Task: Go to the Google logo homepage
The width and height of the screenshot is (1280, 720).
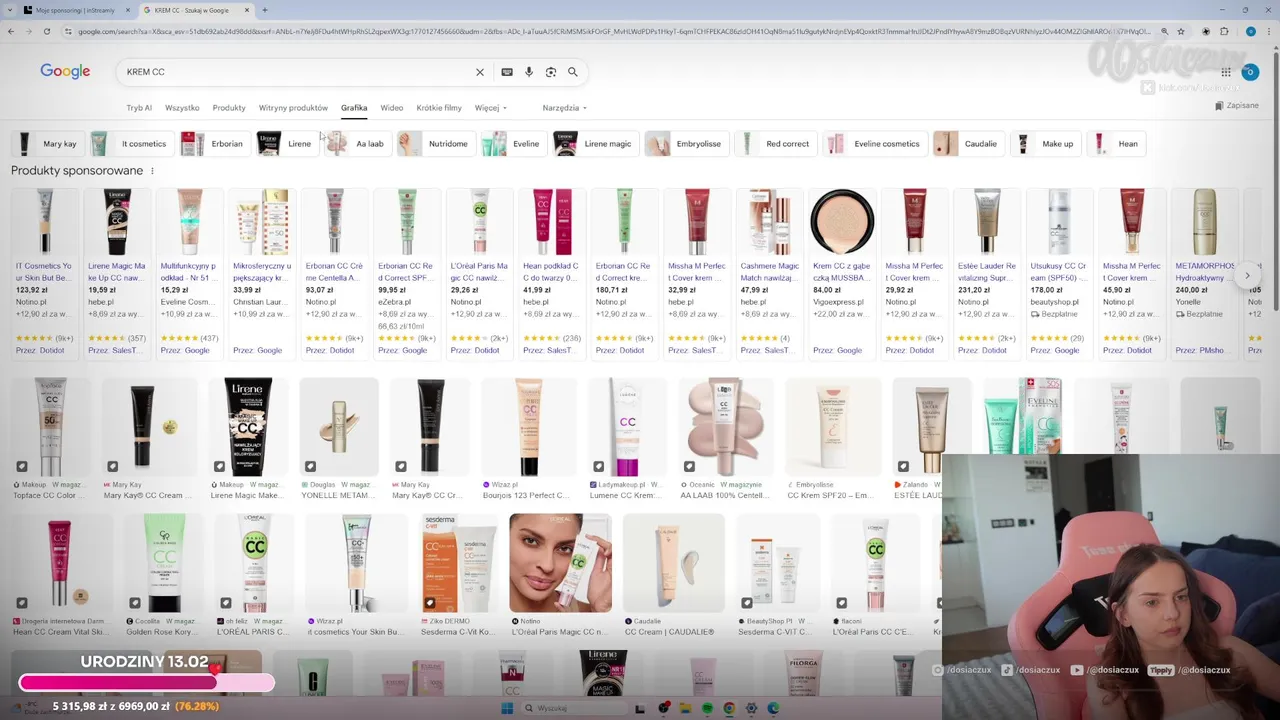Action: (65, 72)
